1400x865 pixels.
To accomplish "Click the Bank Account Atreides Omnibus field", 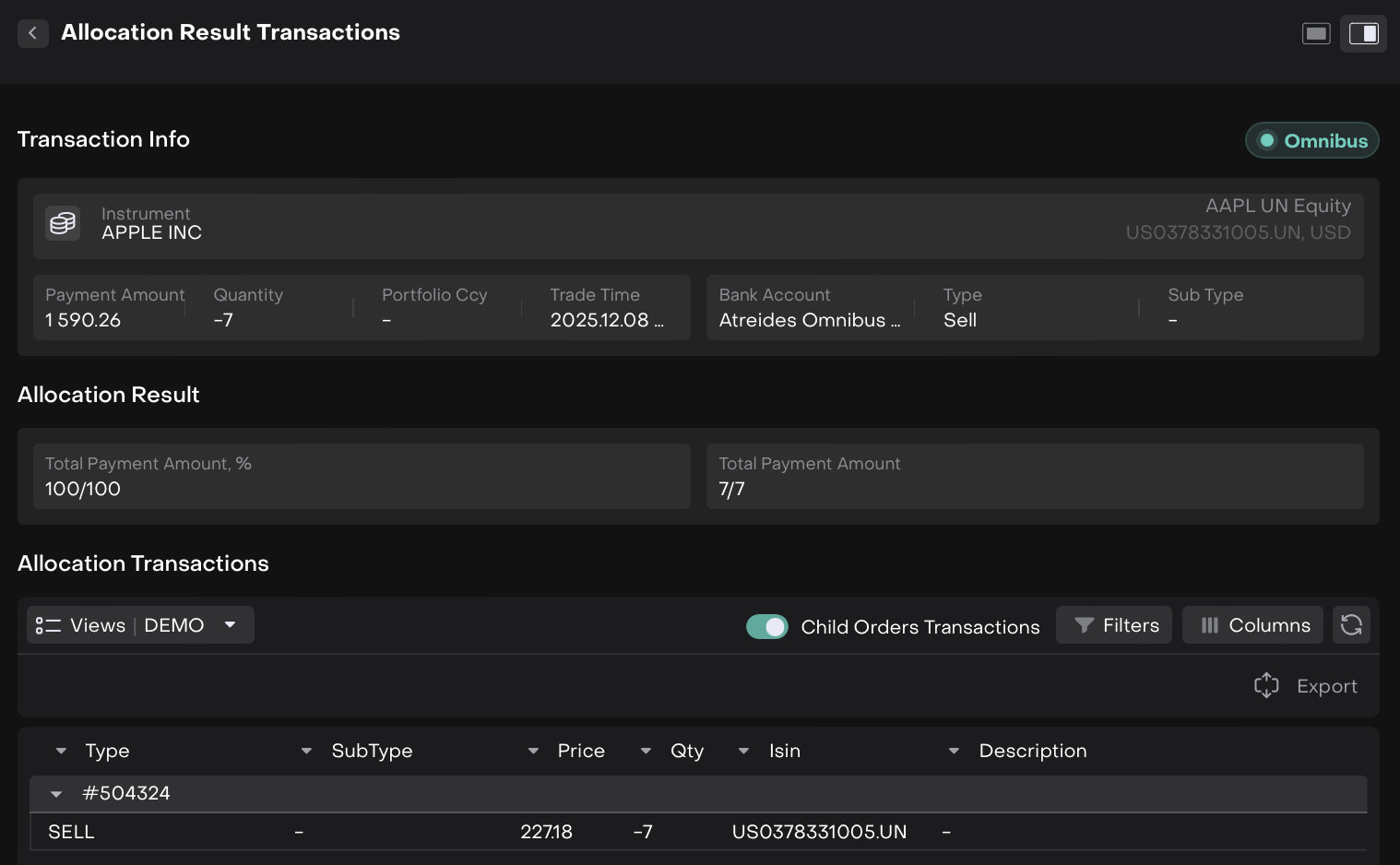I will (809, 309).
